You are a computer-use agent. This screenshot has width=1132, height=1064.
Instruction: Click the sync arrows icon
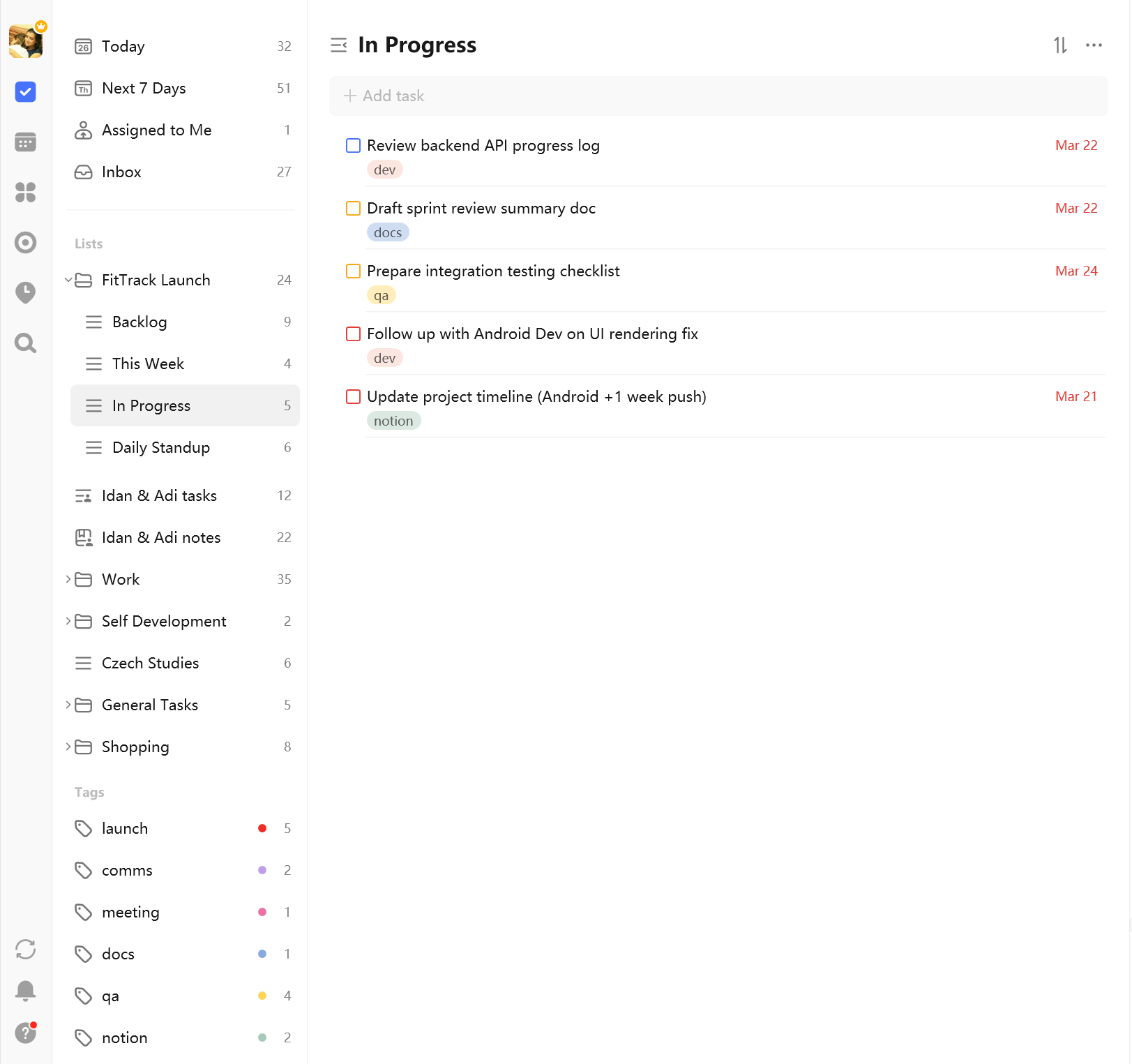[26, 949]
